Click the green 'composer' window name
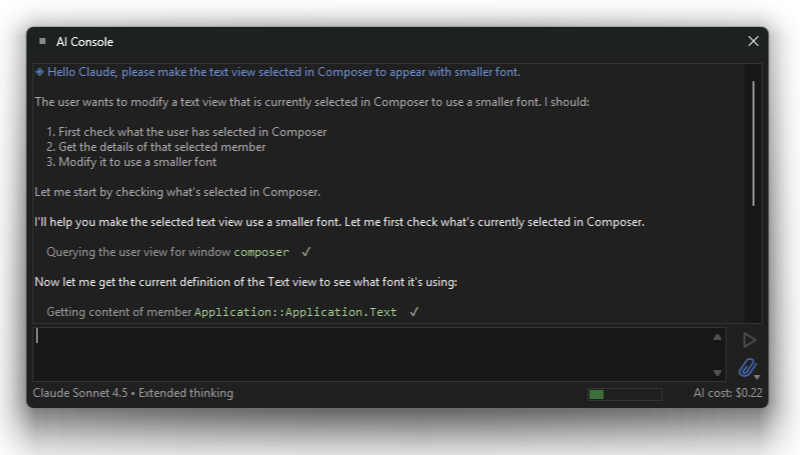 [261, 252]
